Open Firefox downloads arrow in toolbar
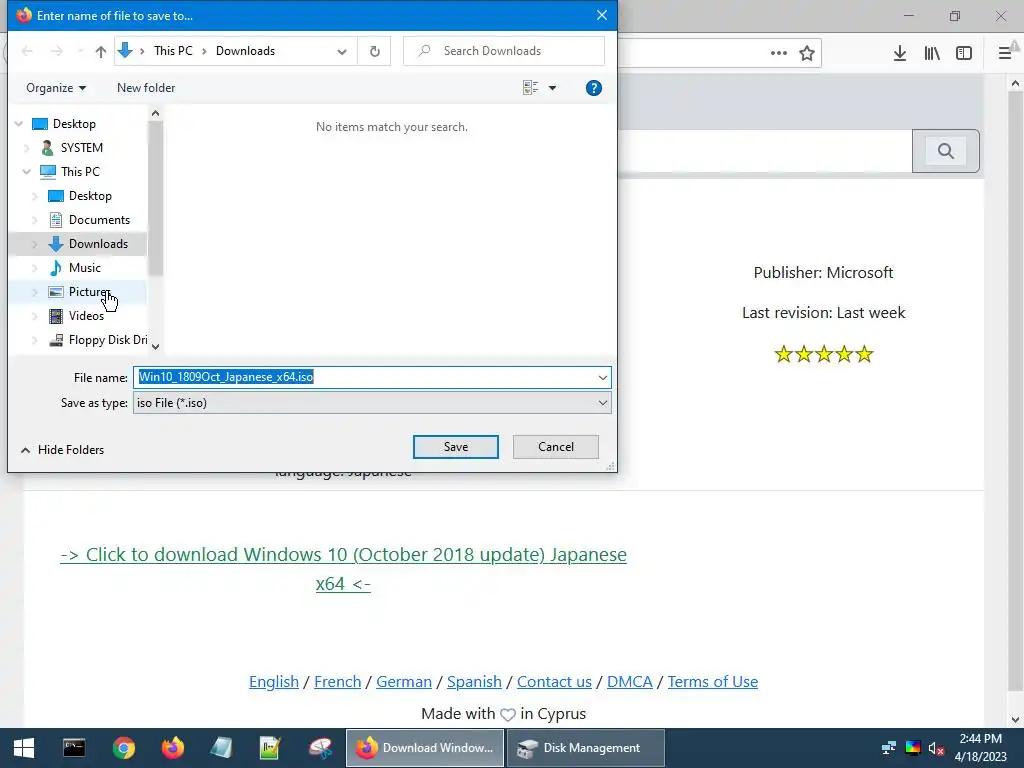Image resolution: width=1024 pixels, height=768 pixels. [899, 53]
